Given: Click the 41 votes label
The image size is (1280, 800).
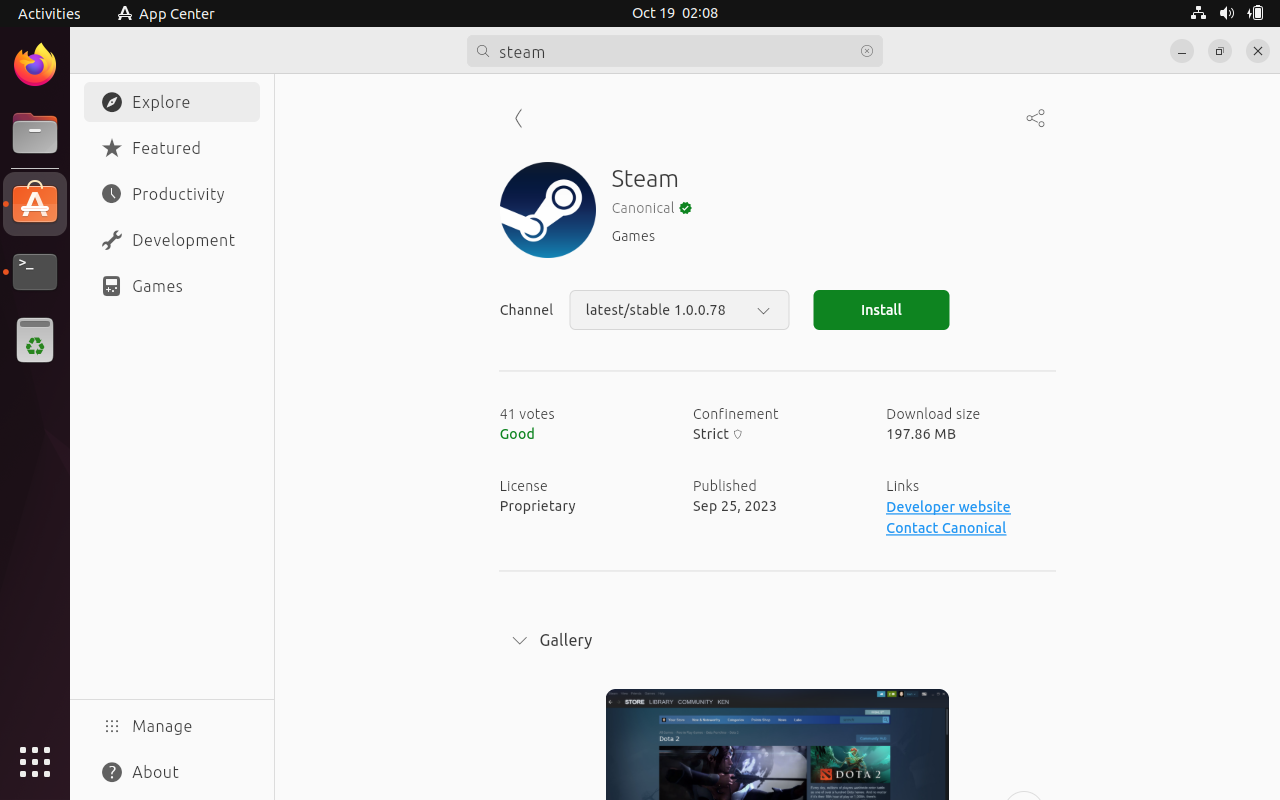Looking at the screenshot, I should point(527,414).
